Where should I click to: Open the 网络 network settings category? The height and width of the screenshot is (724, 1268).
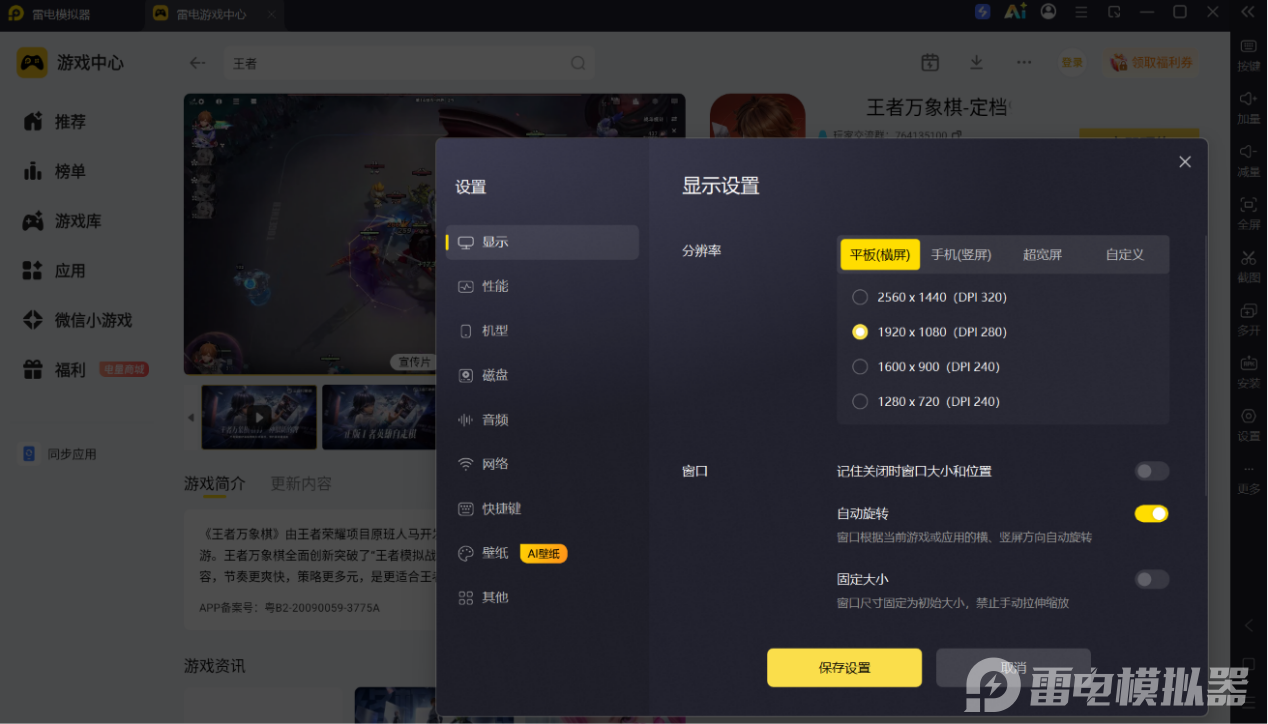pos(542,464)
